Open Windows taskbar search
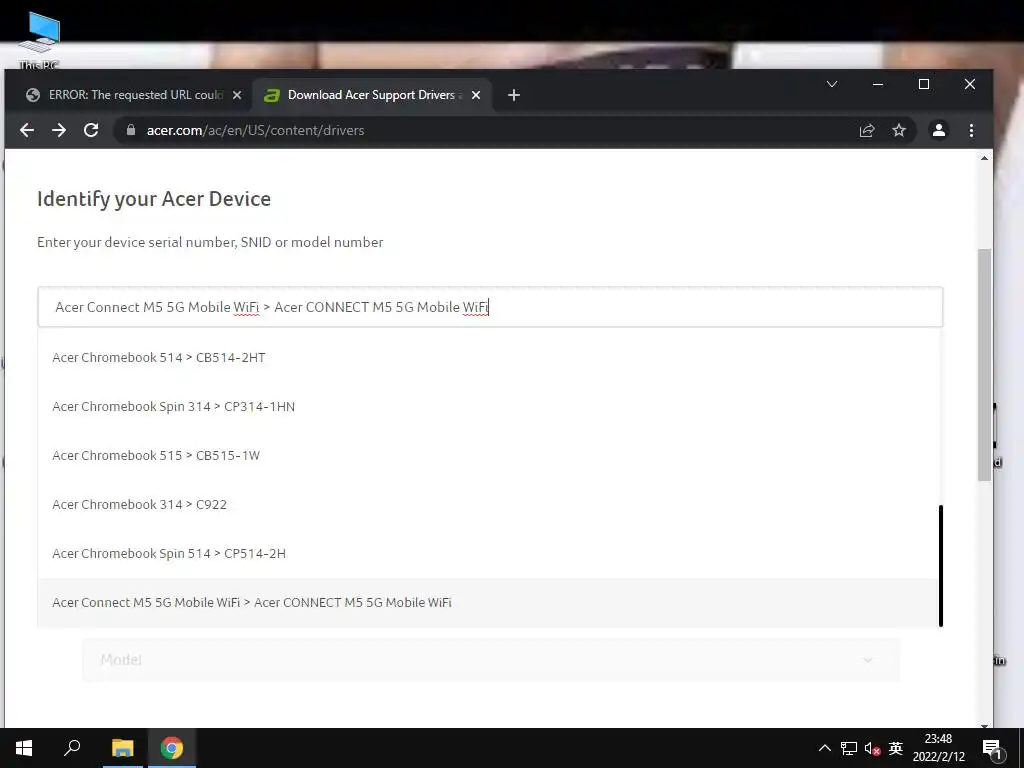 (72, 748)
